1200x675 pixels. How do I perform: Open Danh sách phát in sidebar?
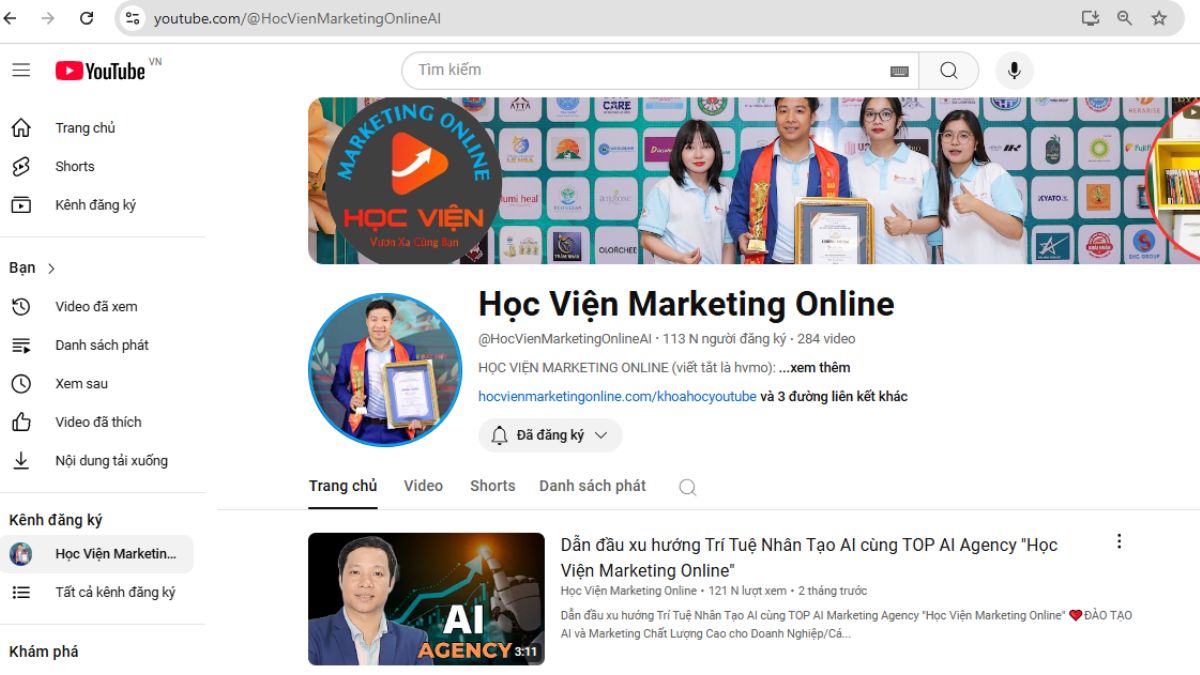pos(101,345)
